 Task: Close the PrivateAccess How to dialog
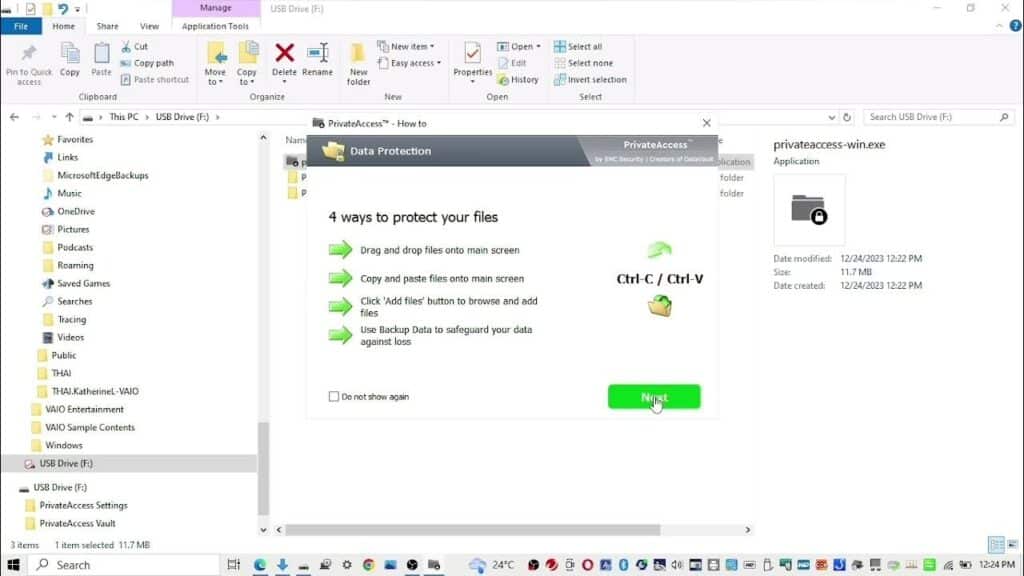(706, 123)
